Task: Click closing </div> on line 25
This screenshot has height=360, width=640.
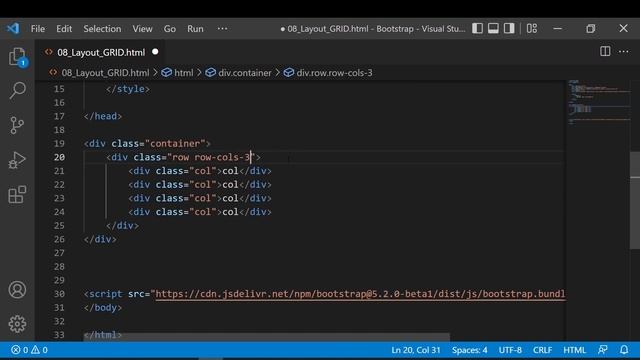Action: [122, 225]
